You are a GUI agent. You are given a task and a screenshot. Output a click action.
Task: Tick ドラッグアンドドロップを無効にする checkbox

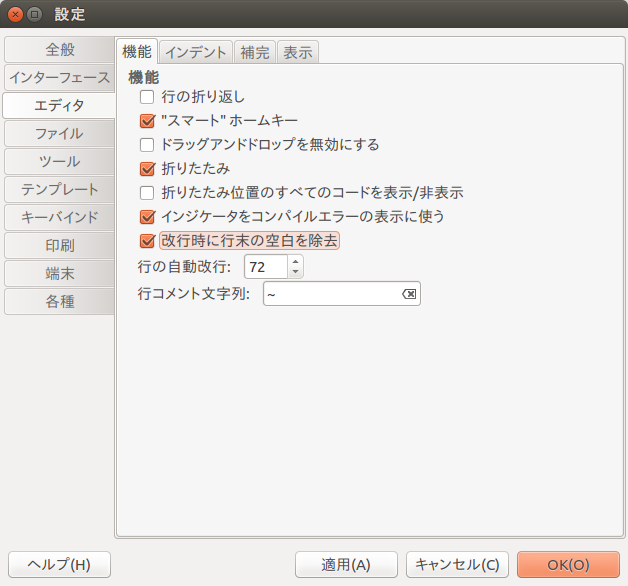point(147,145)
